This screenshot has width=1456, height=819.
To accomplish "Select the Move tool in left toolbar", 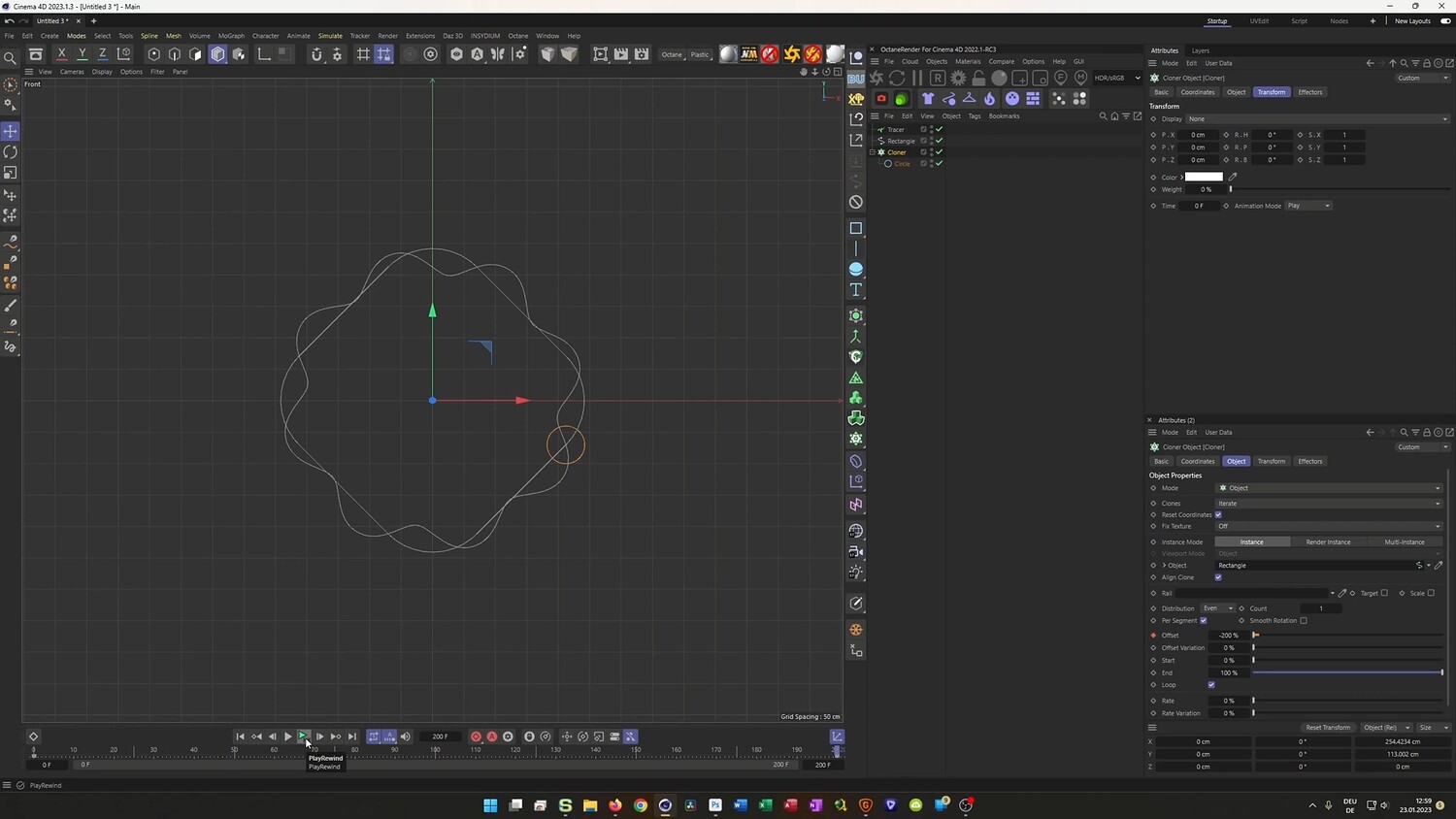I will pyautogui.click(x=11, y=131).
